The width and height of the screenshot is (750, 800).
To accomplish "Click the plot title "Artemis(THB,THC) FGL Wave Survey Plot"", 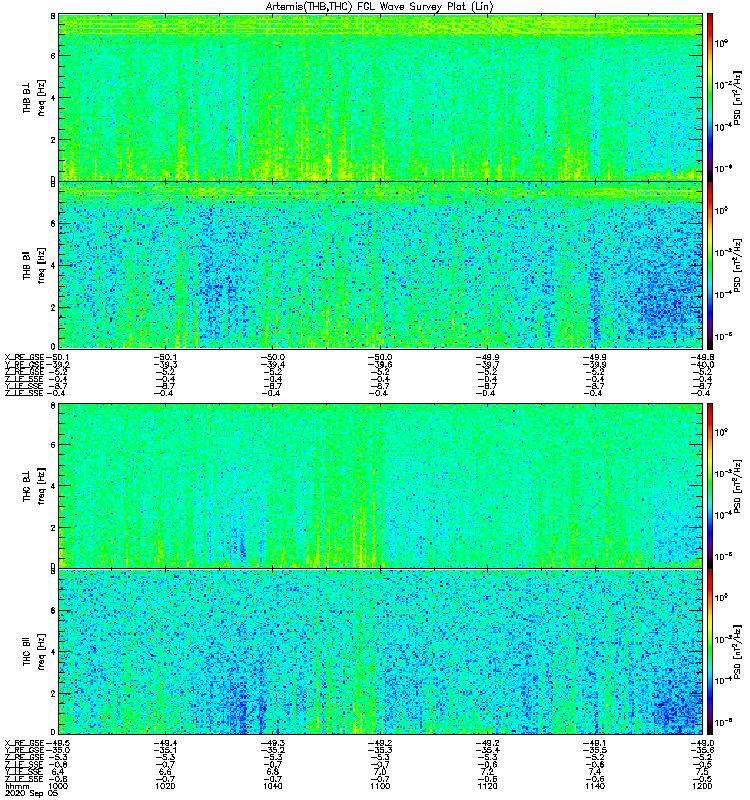I will [x=366, y=7].
